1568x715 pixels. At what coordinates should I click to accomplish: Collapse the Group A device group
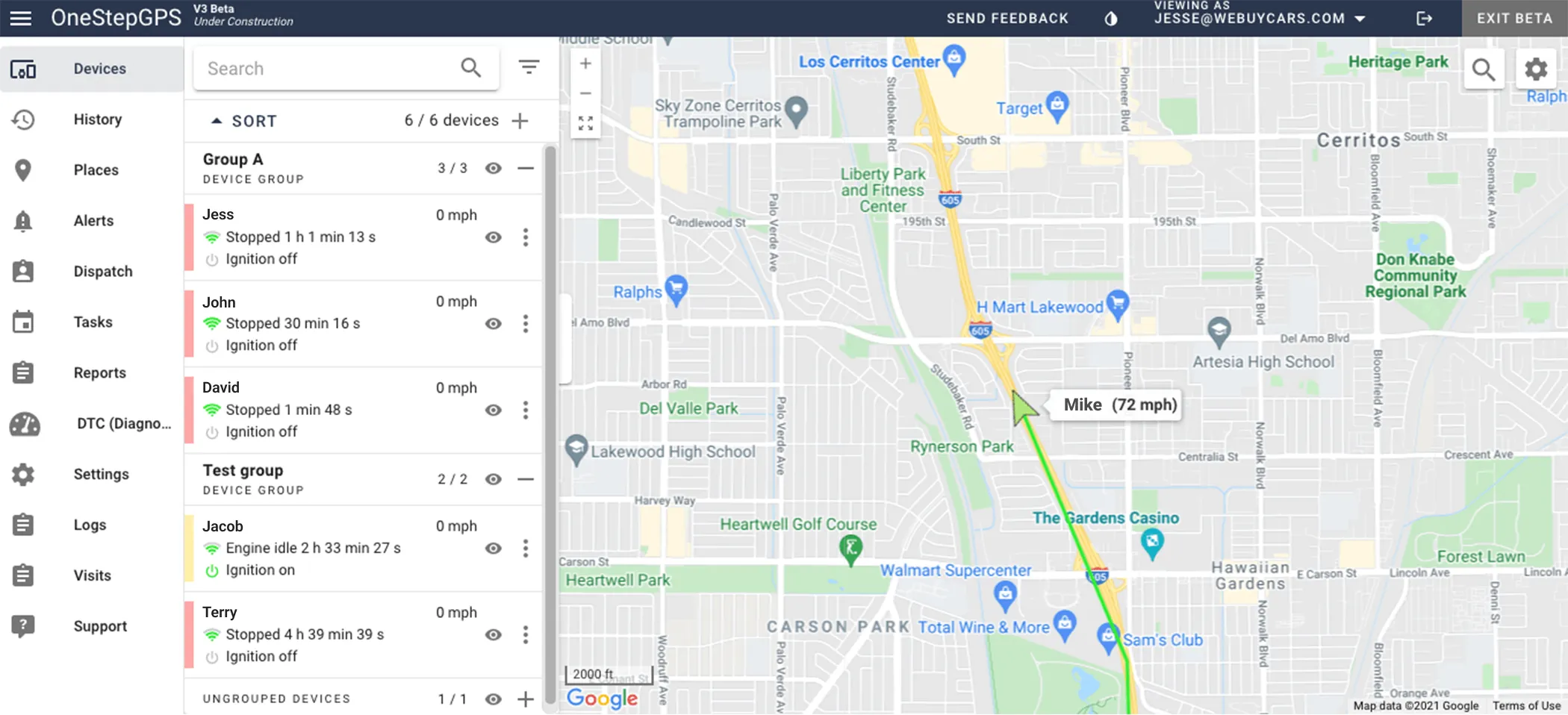[526, 168]
